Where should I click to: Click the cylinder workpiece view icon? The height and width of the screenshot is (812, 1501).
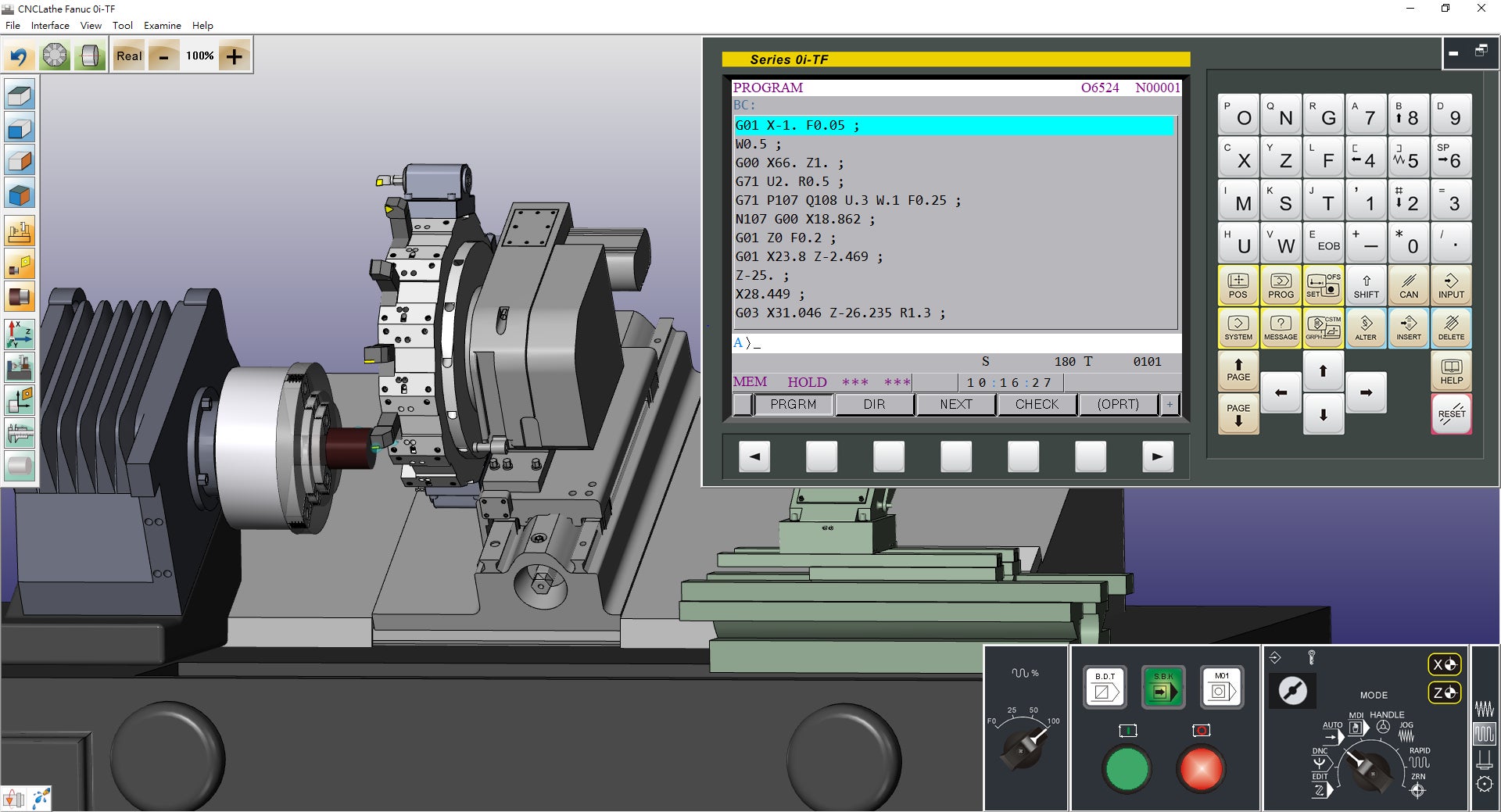pos(91,56)
